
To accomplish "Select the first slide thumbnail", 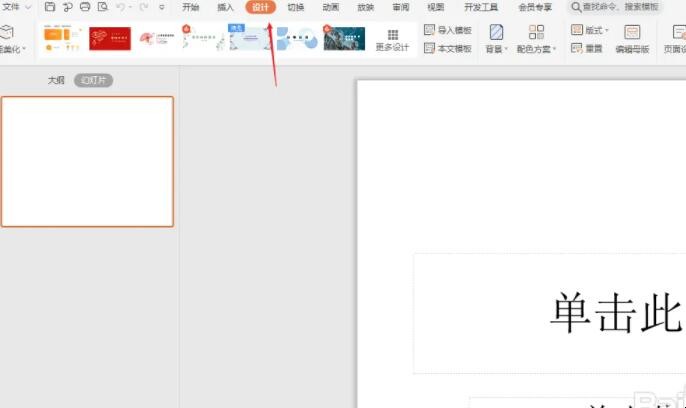I will point(87,161).
